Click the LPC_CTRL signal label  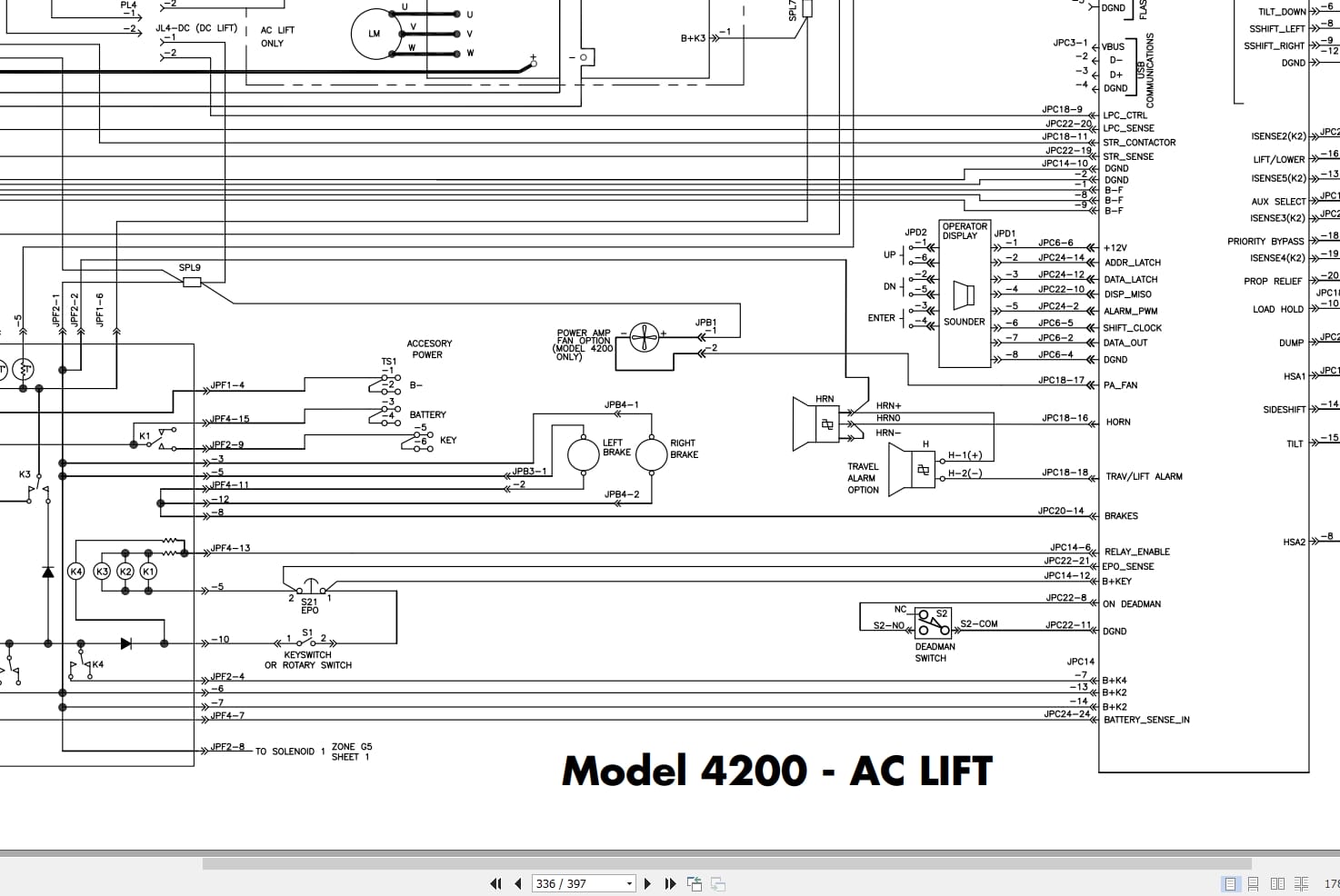point(1125,115)
